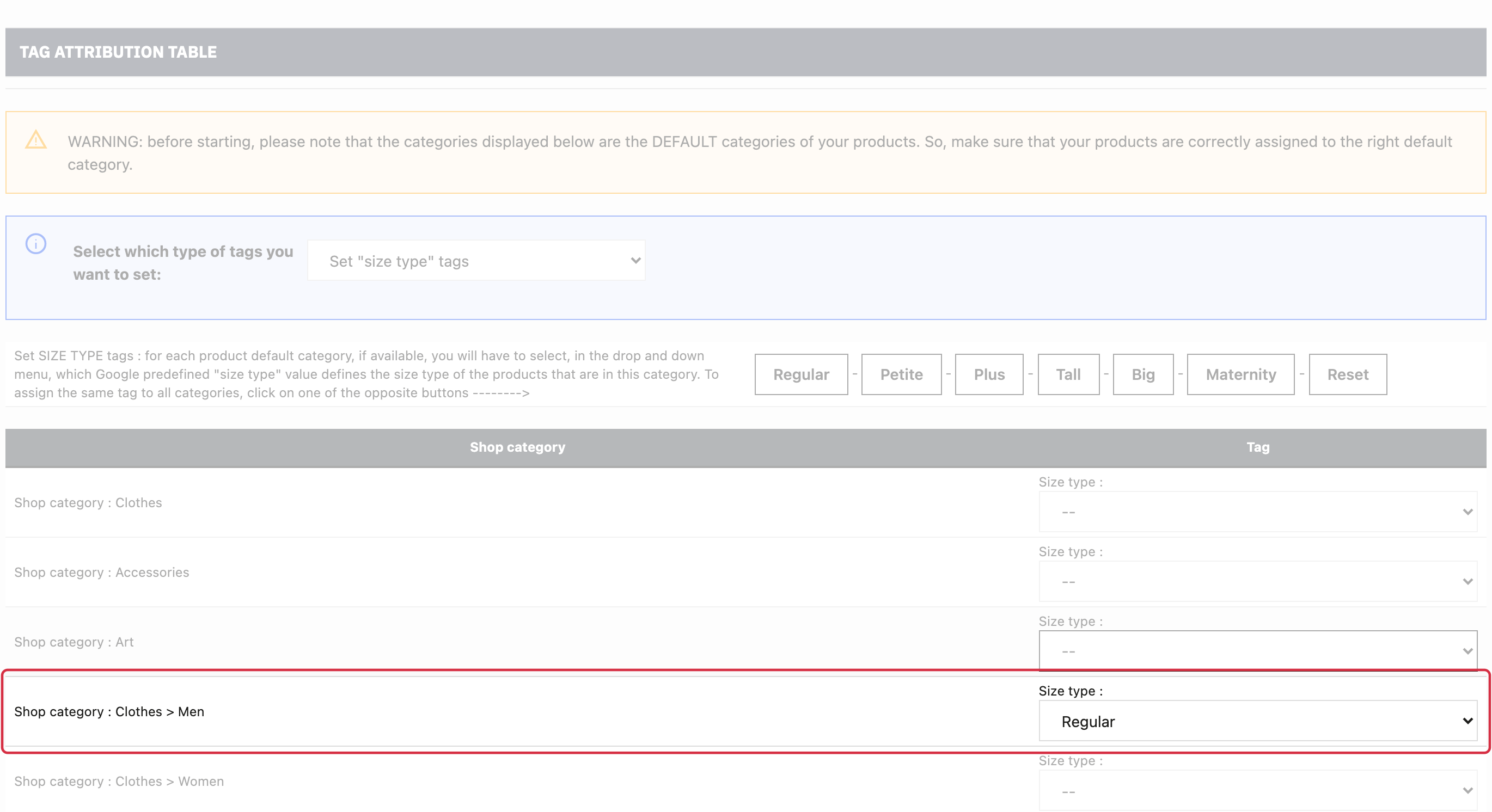Viewport: 1492px width, 812px height.
Task: Open size type dropdown for Clothes
Action: pos(1258,512)
